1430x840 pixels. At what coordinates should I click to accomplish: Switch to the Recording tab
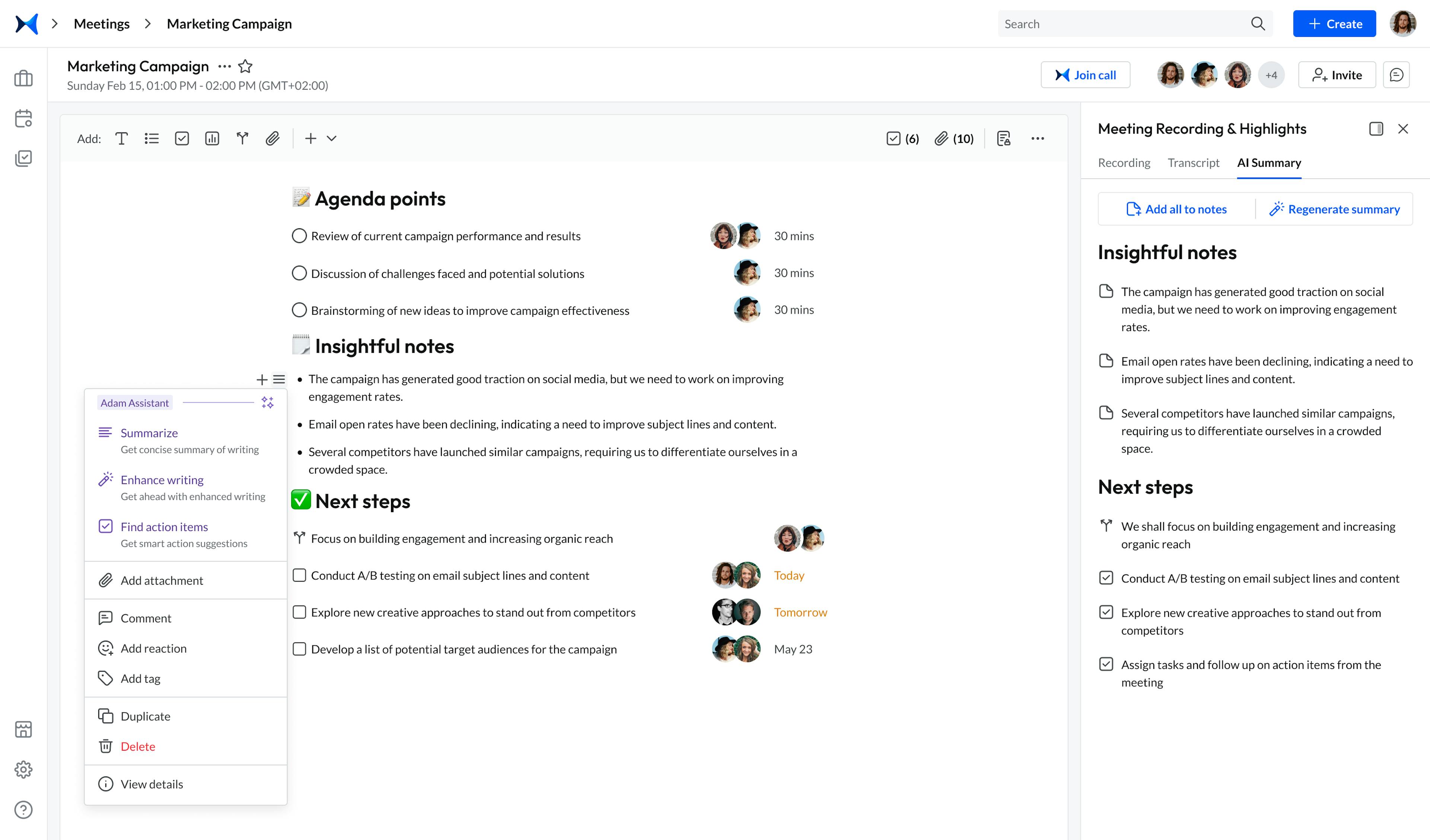click(x=1124, y=162)
